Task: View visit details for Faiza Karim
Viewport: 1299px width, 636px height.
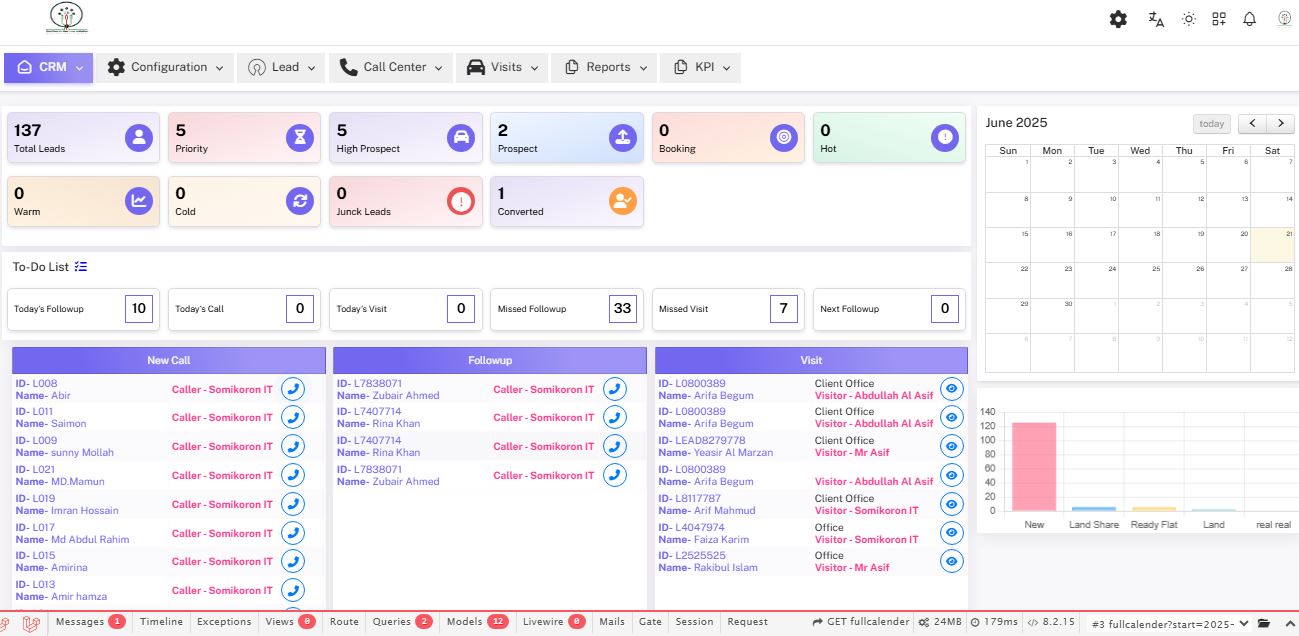Action: point(951,533)
